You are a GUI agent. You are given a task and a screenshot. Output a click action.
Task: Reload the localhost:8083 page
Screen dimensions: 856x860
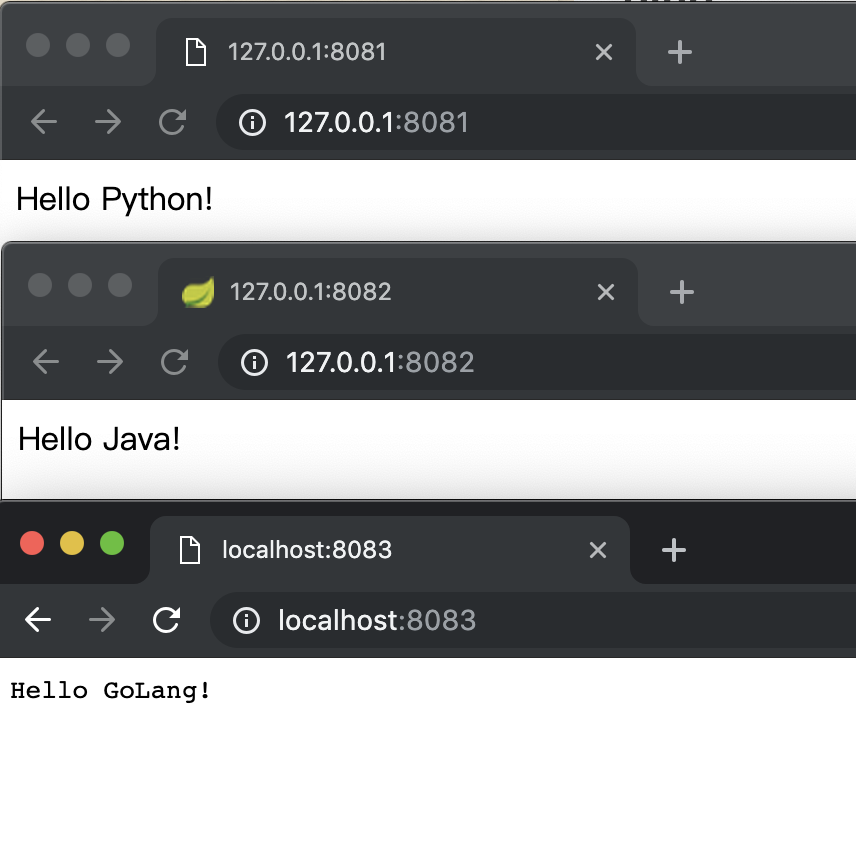tap(166, 620)
